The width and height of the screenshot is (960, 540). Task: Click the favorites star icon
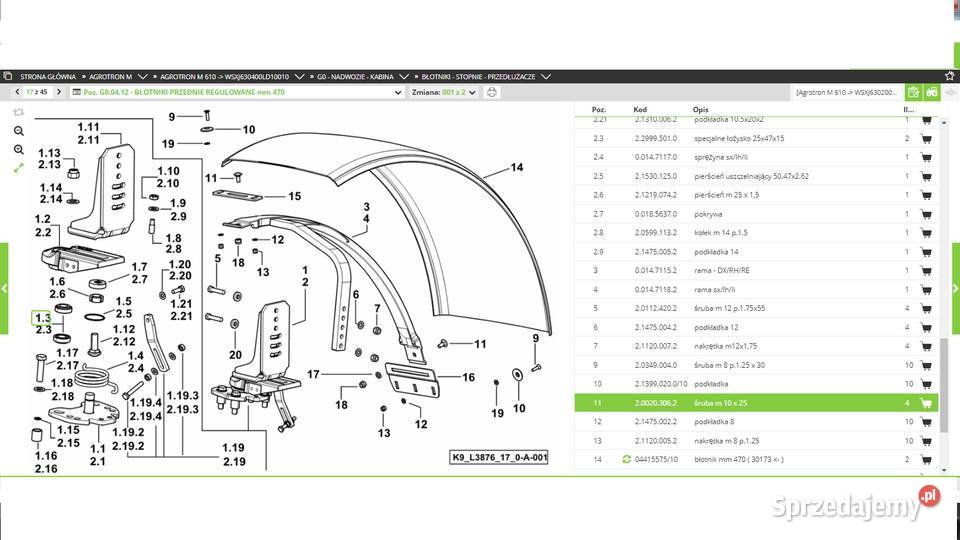(950, 76)
